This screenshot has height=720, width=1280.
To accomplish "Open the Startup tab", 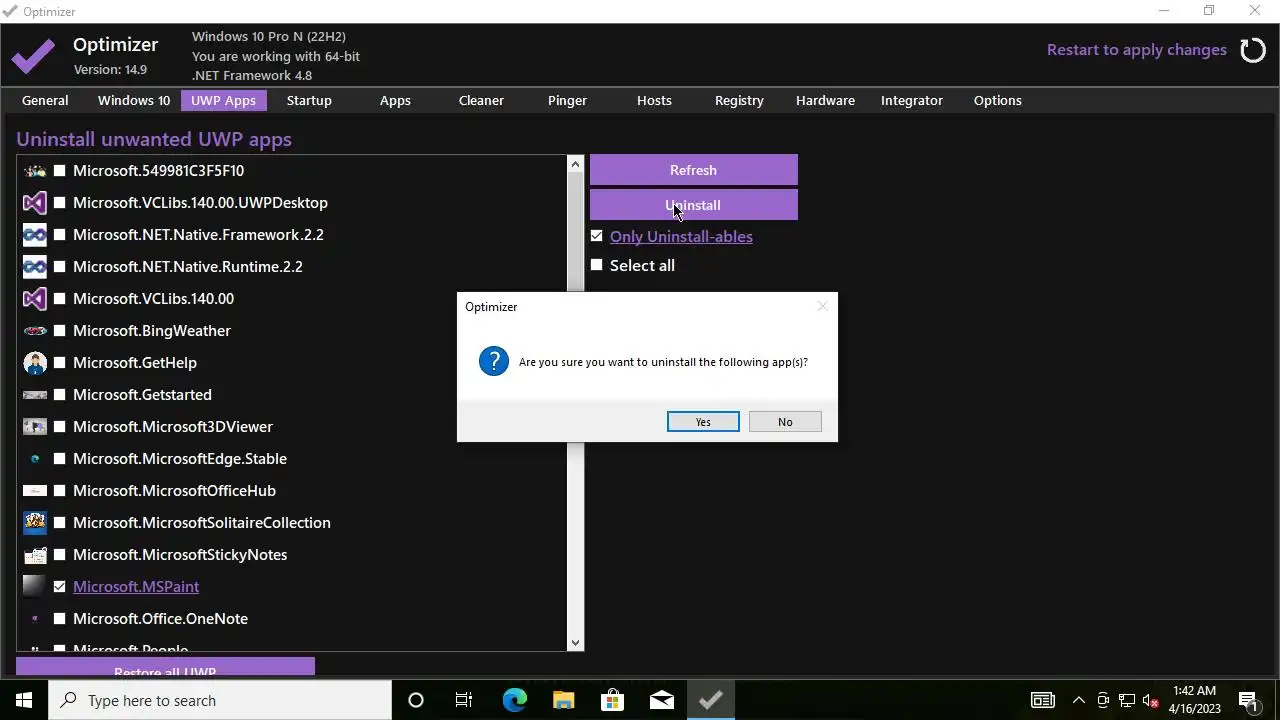I will [309, 100].
